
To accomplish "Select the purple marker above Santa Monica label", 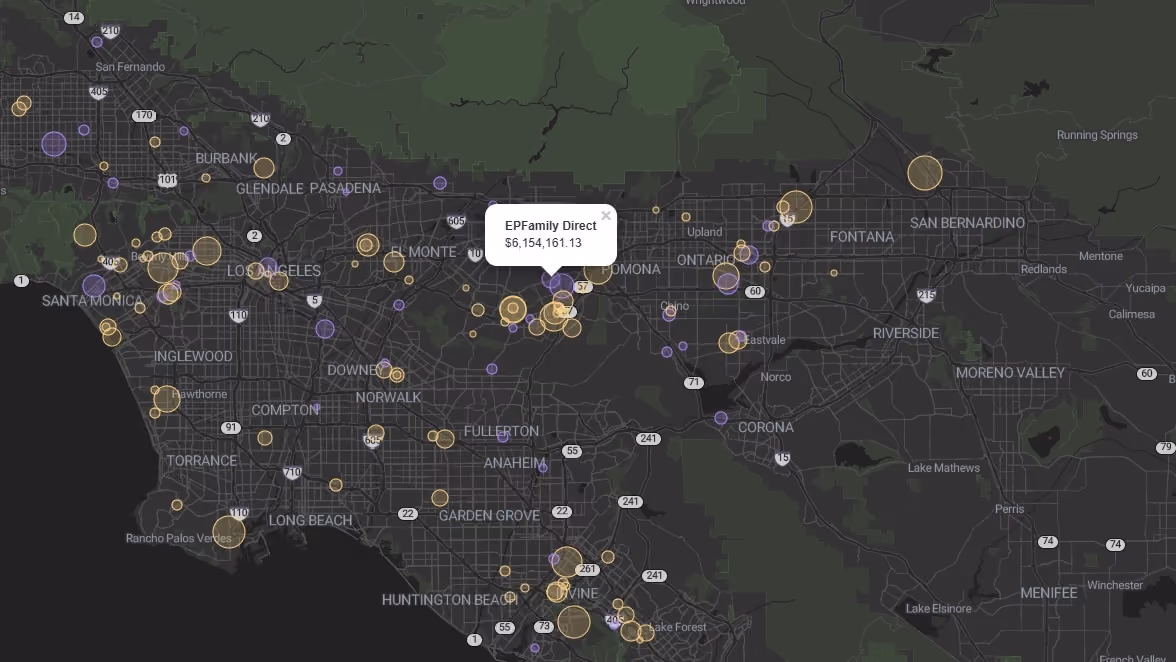I will point(94,286).
